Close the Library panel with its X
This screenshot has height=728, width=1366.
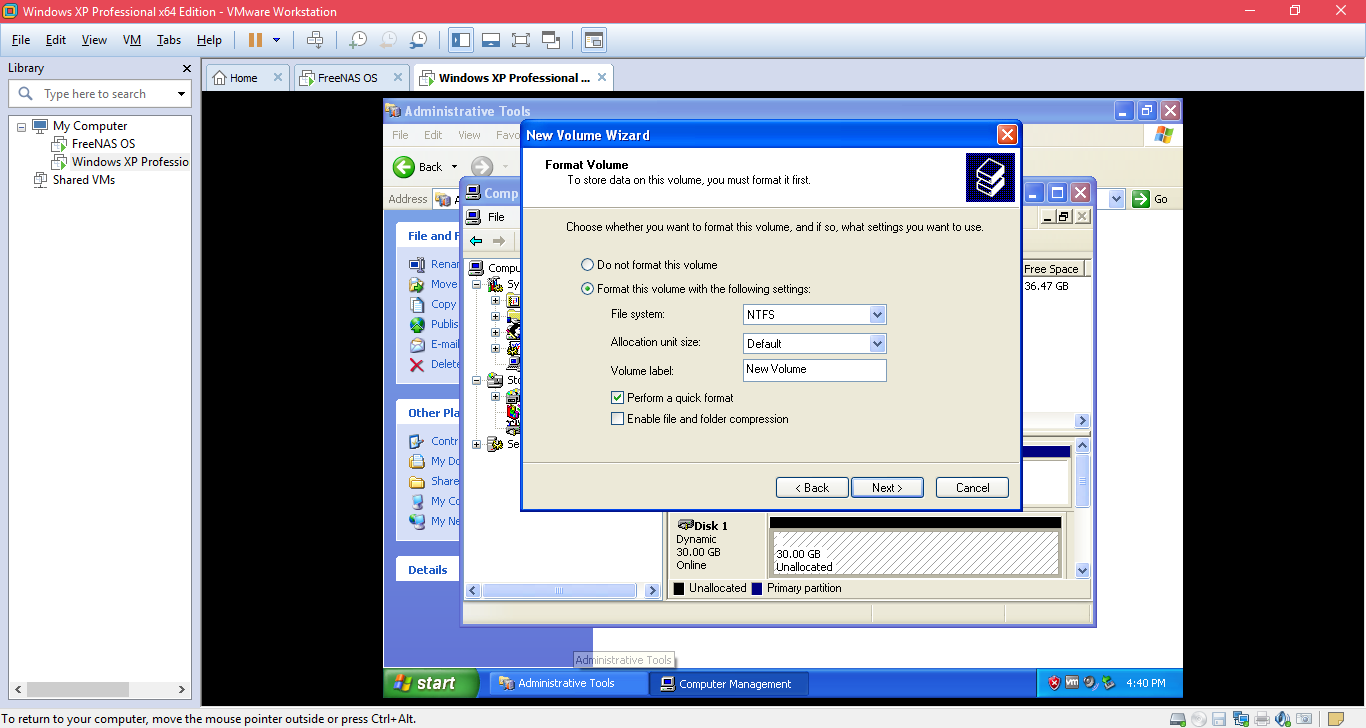(x=186, y=68)
